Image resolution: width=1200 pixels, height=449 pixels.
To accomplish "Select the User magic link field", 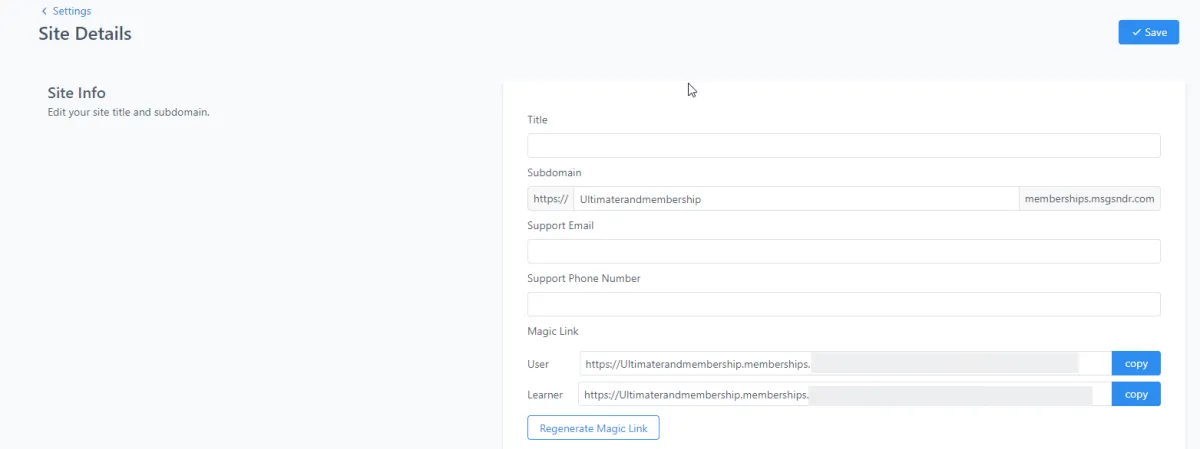I will click(x=844, y=364).
